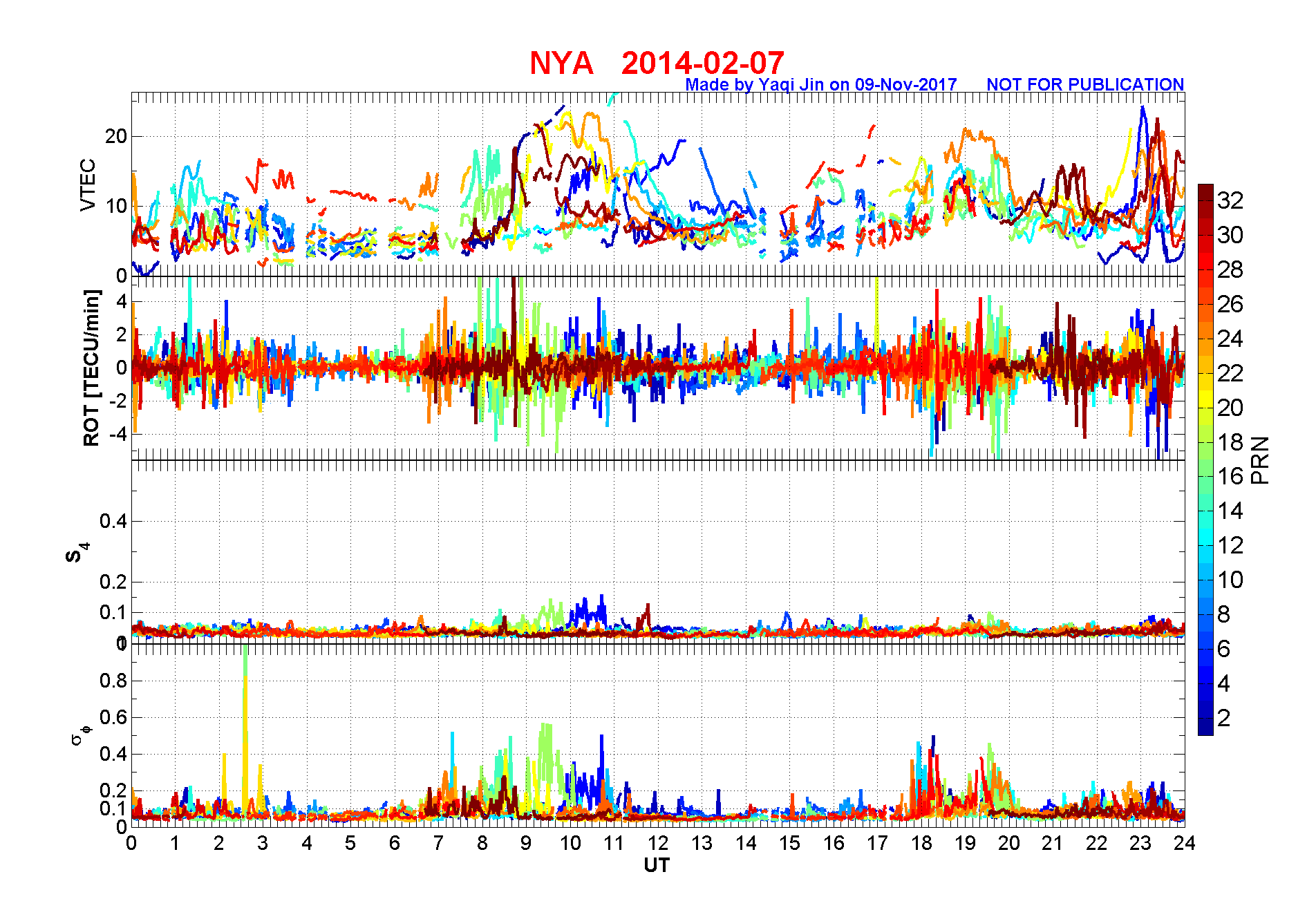
Task: Click the VTEC y-axis label
Action: (88, 184)
